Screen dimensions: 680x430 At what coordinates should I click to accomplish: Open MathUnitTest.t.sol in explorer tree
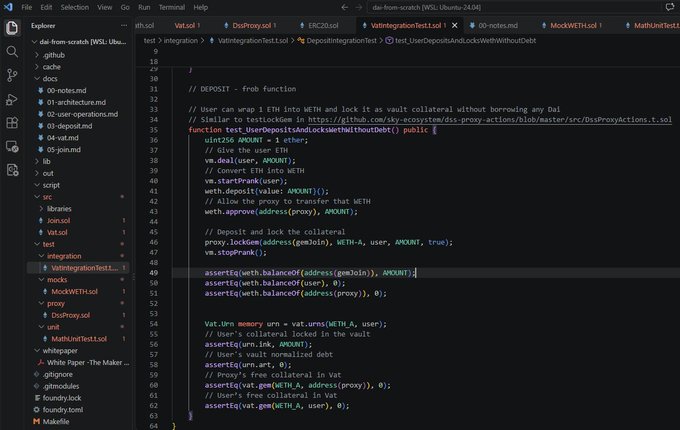[78, 339]
